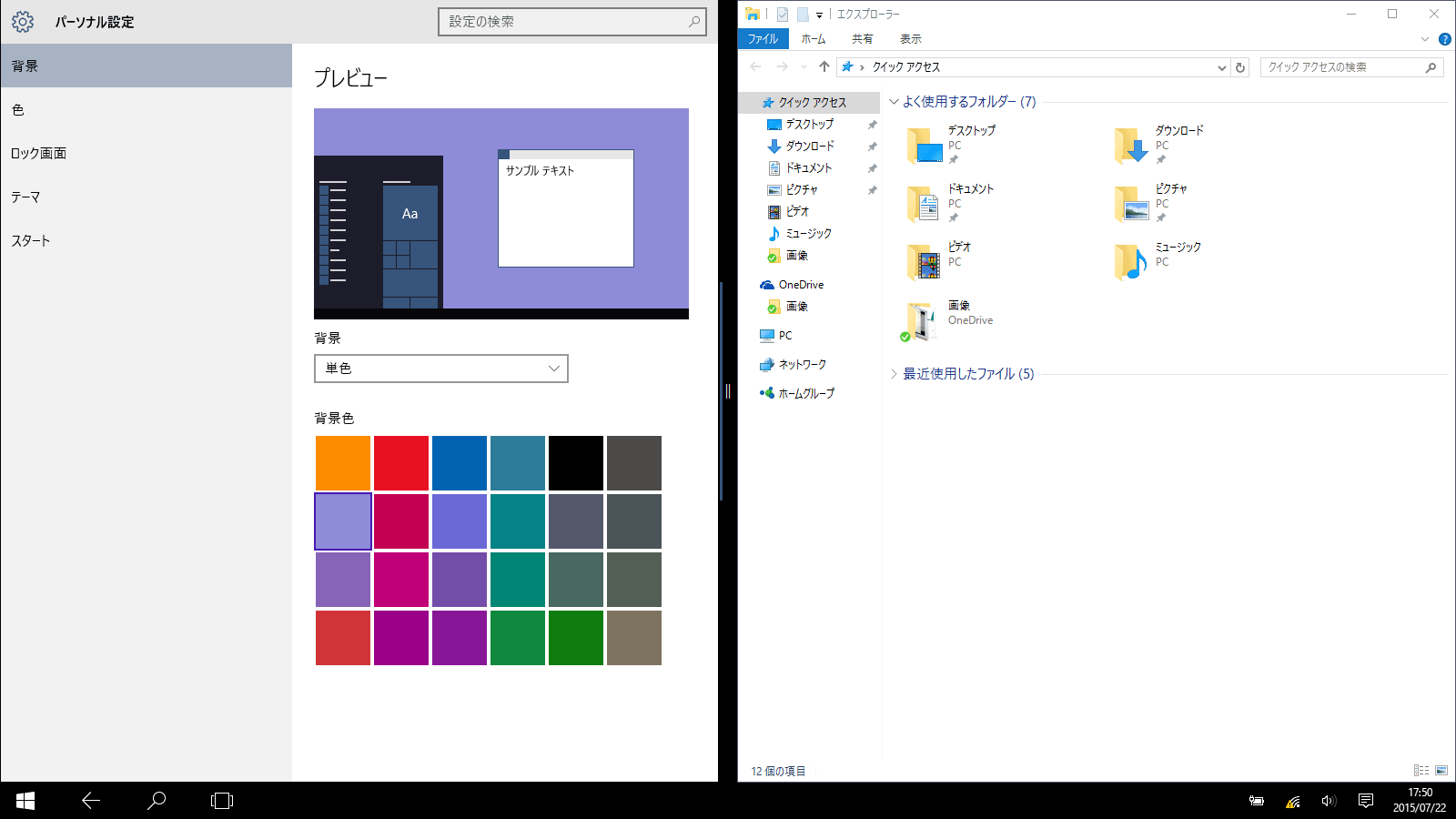This screenshot has height=819, width=1456.
Task: Open the 画像 OneDrive folder in main pane
Action: [x=921, y=321]
